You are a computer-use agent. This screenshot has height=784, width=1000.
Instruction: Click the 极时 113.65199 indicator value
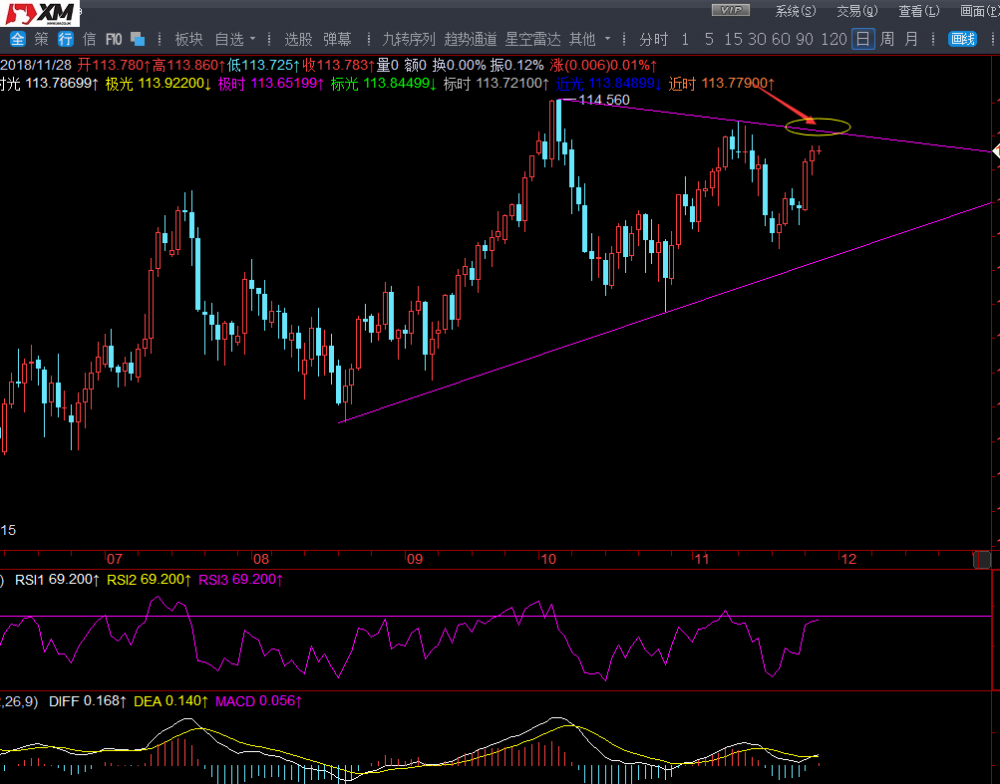[x=272, y=84]
